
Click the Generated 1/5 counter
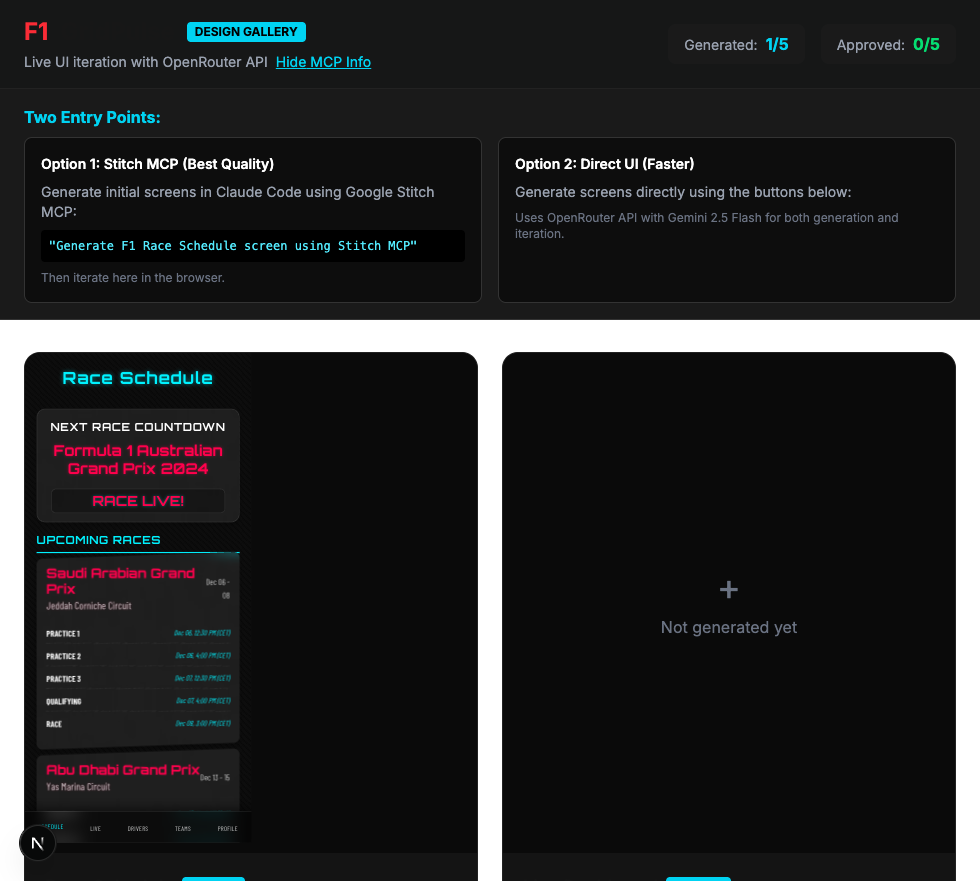[x=736, y=45]
